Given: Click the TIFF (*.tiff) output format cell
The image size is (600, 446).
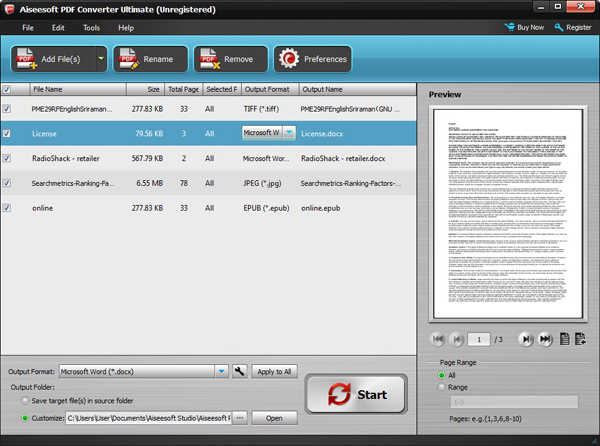Looking at the screenshot, I should pyautogui.click(x=261, y=109).
